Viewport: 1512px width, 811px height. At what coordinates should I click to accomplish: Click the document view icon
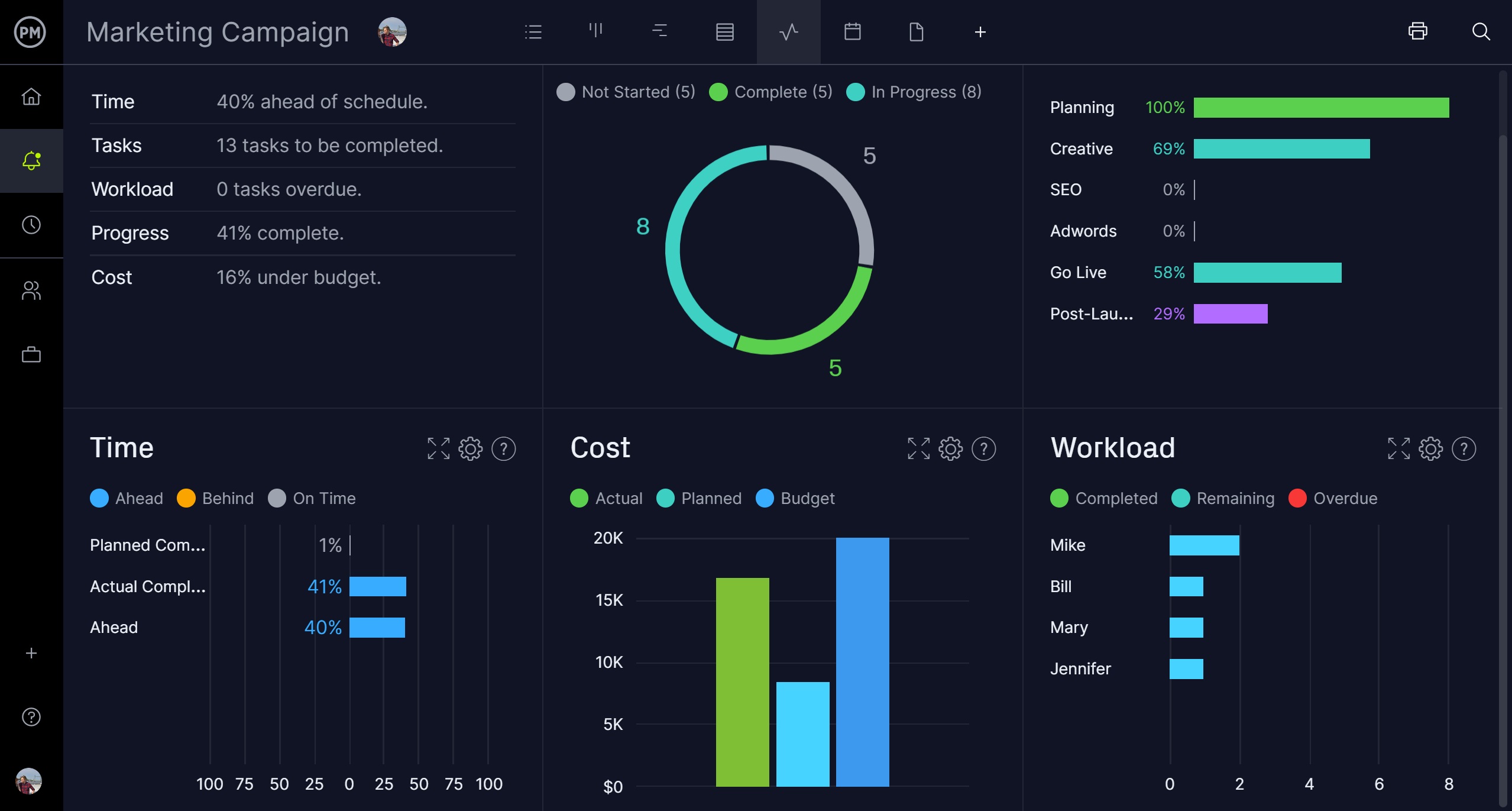click(x=915, y=32)
